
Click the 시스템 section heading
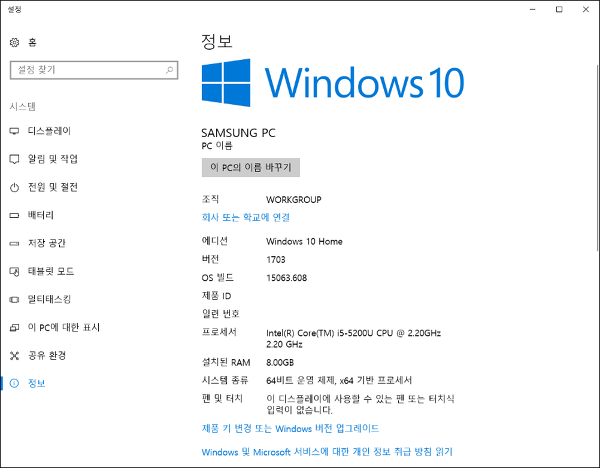(23, 106)
